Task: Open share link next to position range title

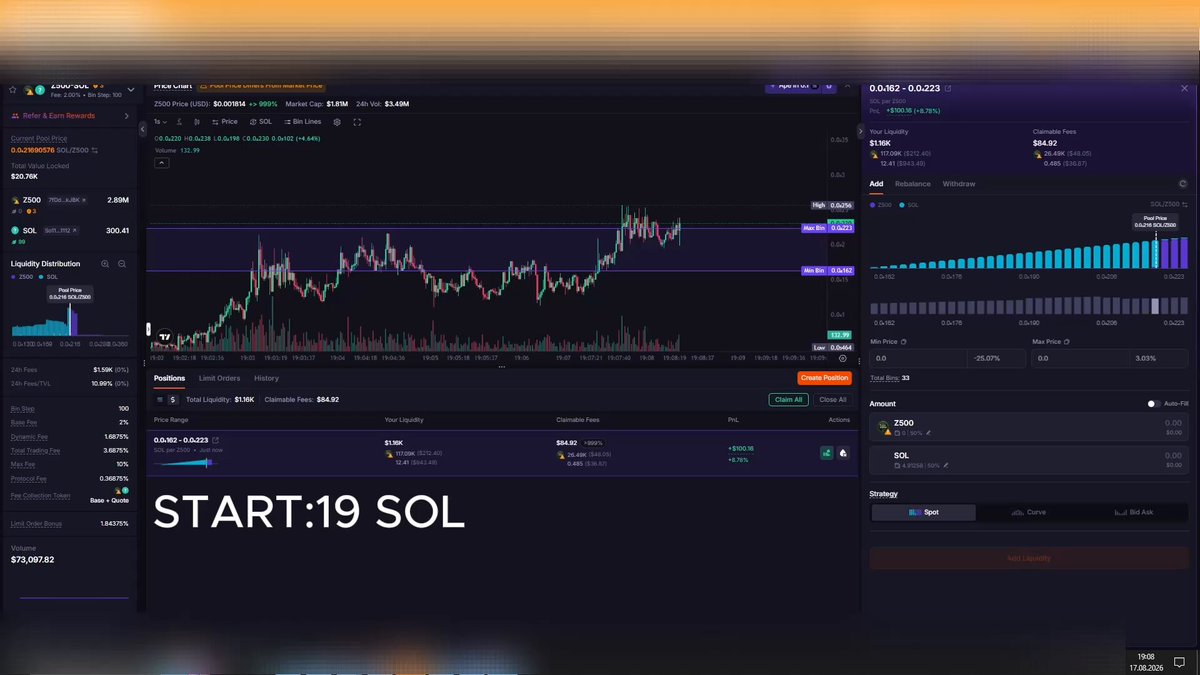Action: [948, 88]
